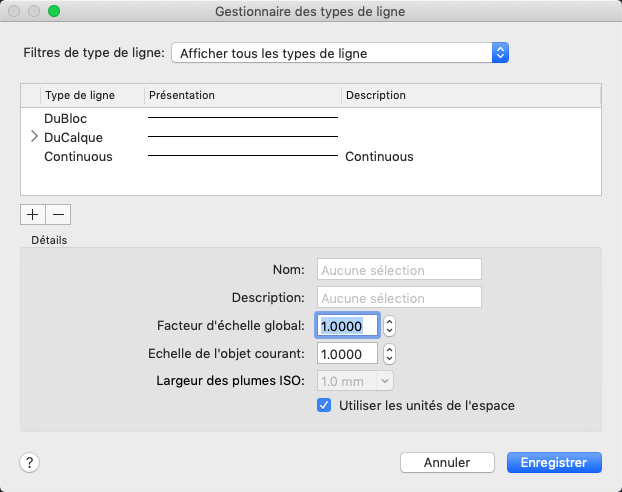Viewport: 622px width, 492px height.
Task: Click the Echelle de l'objet courant stepper
Action: point(390,354)
